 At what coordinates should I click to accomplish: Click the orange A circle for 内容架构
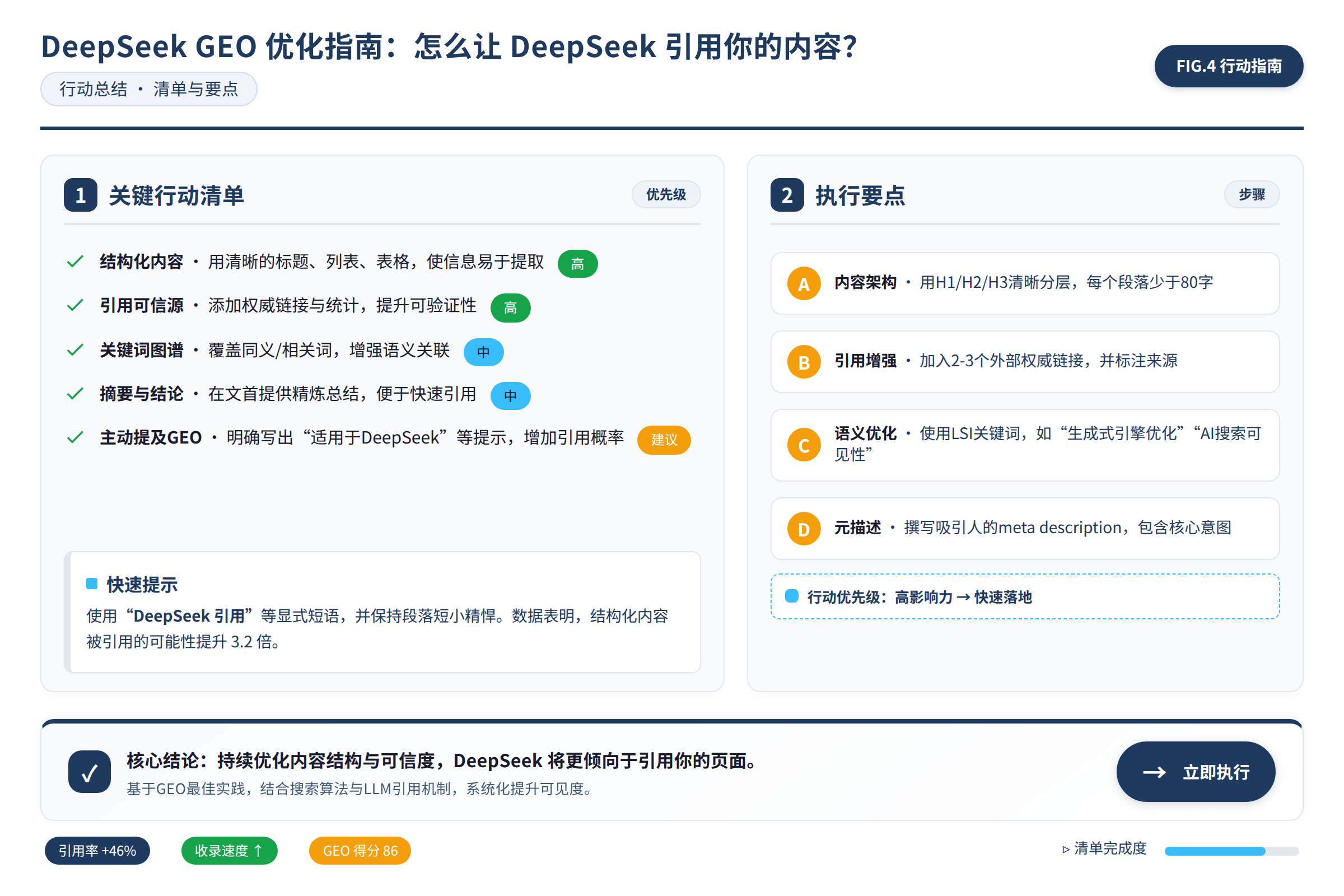click(804, 283)
